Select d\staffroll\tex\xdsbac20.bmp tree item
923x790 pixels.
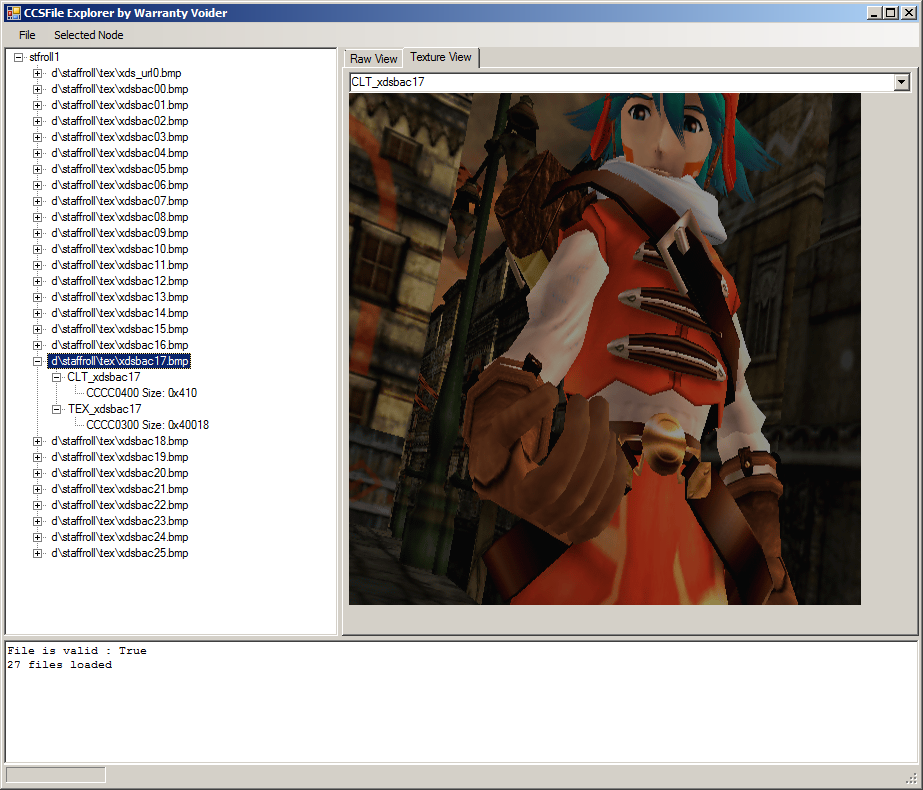coord(119,473)
